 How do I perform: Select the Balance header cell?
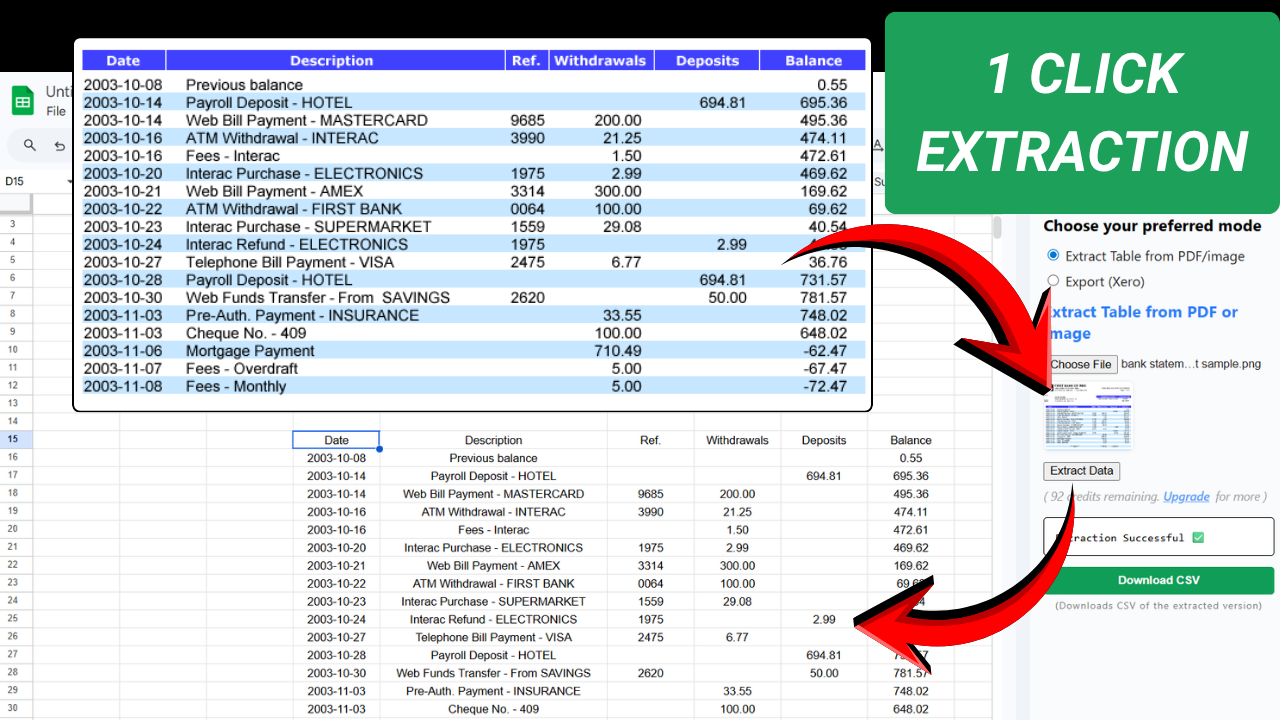coord(911,440)
